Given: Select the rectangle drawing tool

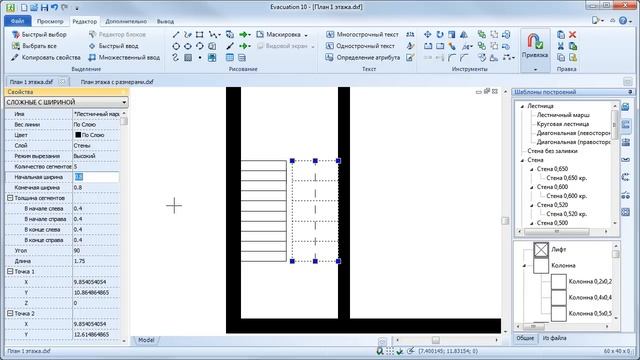Looking at the screenshot, I should 200,35.
